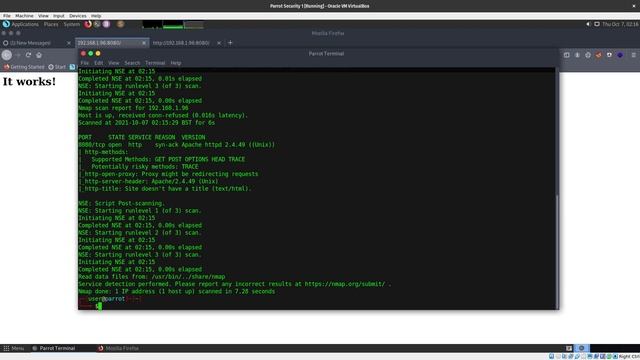
Task: Click the gray launcher icon next to Firefox
Action: (97, 24)
